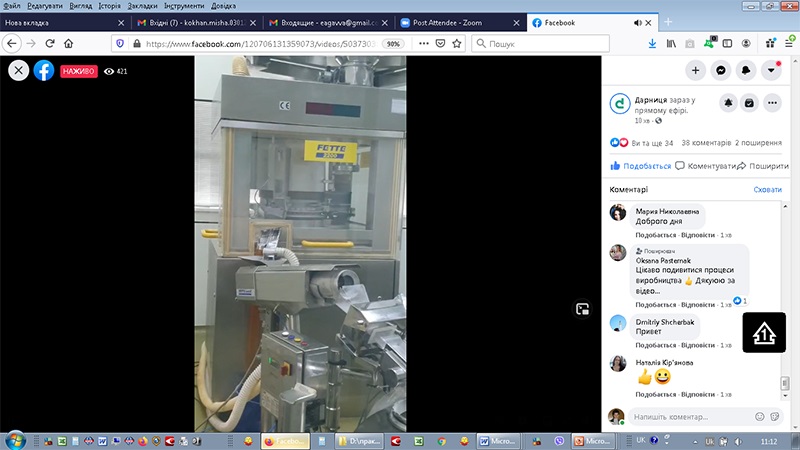Mute the Facebook tab audio icon
The width and height of the screenshot is (800, 450).
[637, 22]
